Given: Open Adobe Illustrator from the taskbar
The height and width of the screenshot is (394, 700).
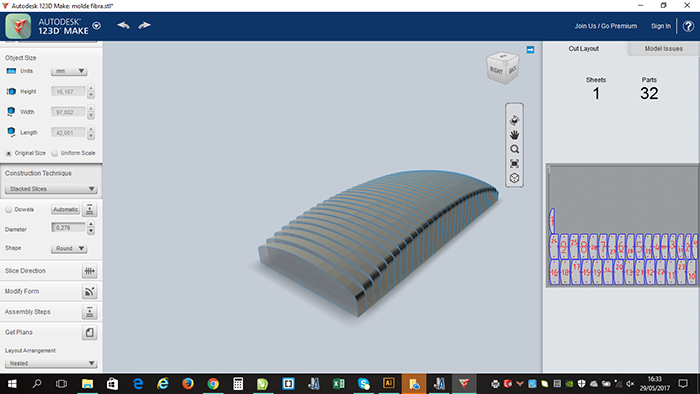Looking at the screenshot, I should pyautogui.click(x=388, y=384).
